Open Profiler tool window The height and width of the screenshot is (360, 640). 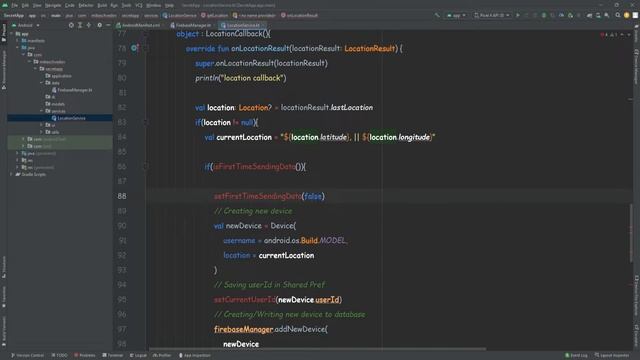click(x=162, y=356)
